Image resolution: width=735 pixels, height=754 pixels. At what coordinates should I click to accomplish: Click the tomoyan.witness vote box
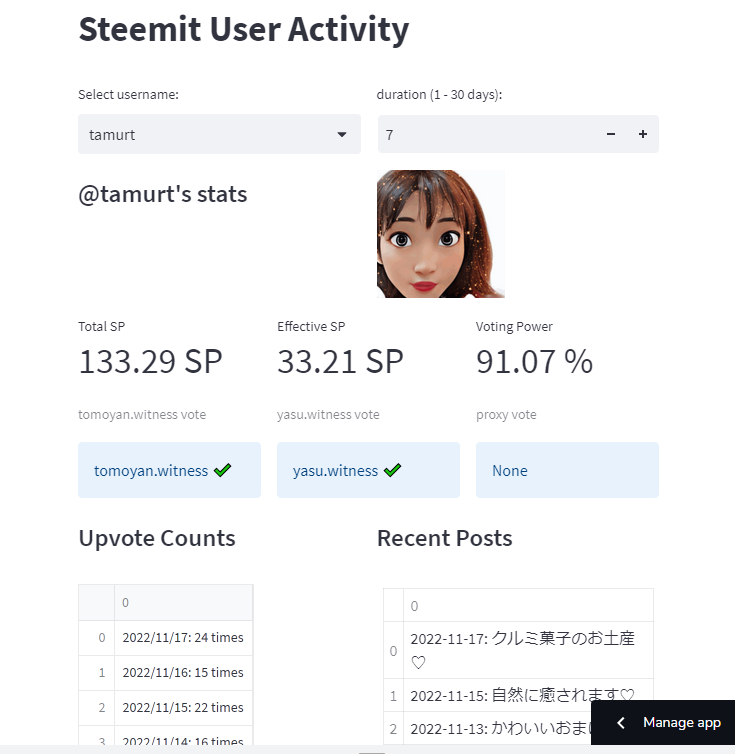pos(169,470)
